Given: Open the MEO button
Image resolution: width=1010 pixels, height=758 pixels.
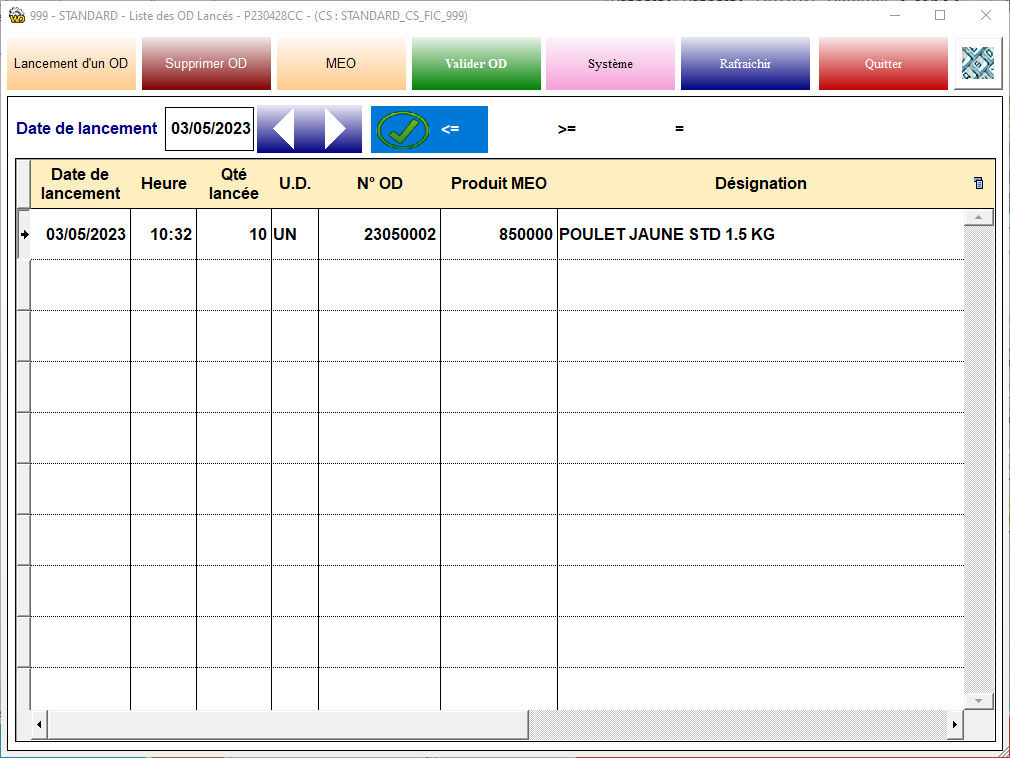Looking at the screenshot, I should tap(341, 64).
